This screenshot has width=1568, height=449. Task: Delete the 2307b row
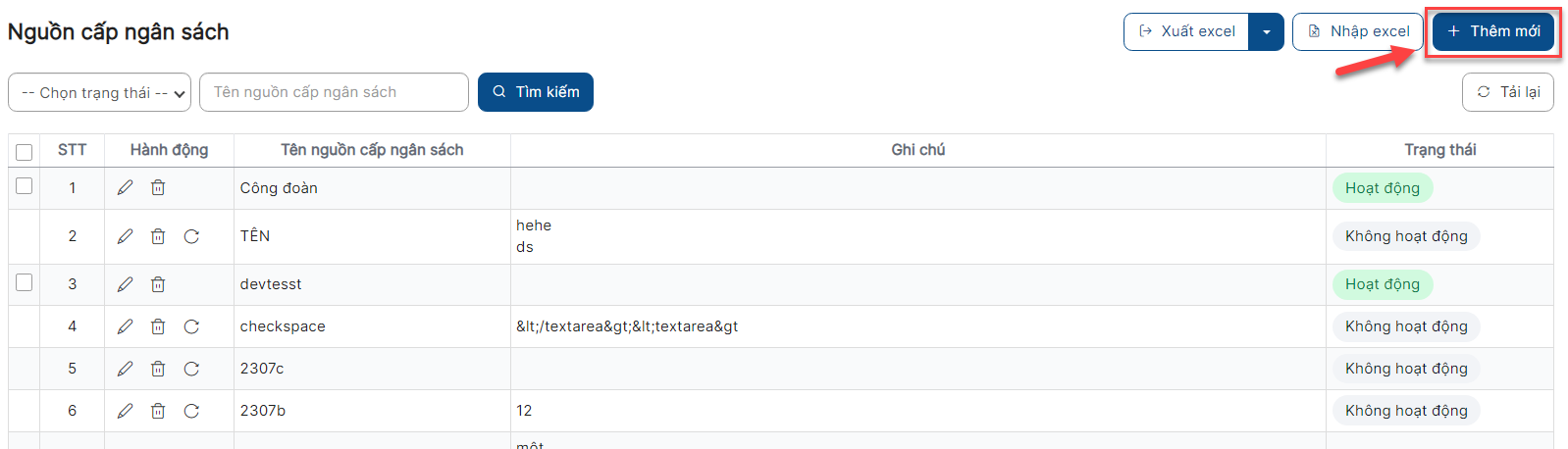coord(158,411)
